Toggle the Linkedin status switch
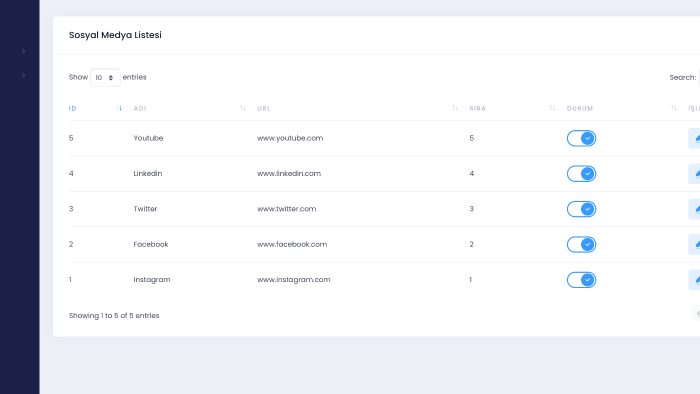The height and width of the screenshot is (394, 700). click(x=581, y=174)
